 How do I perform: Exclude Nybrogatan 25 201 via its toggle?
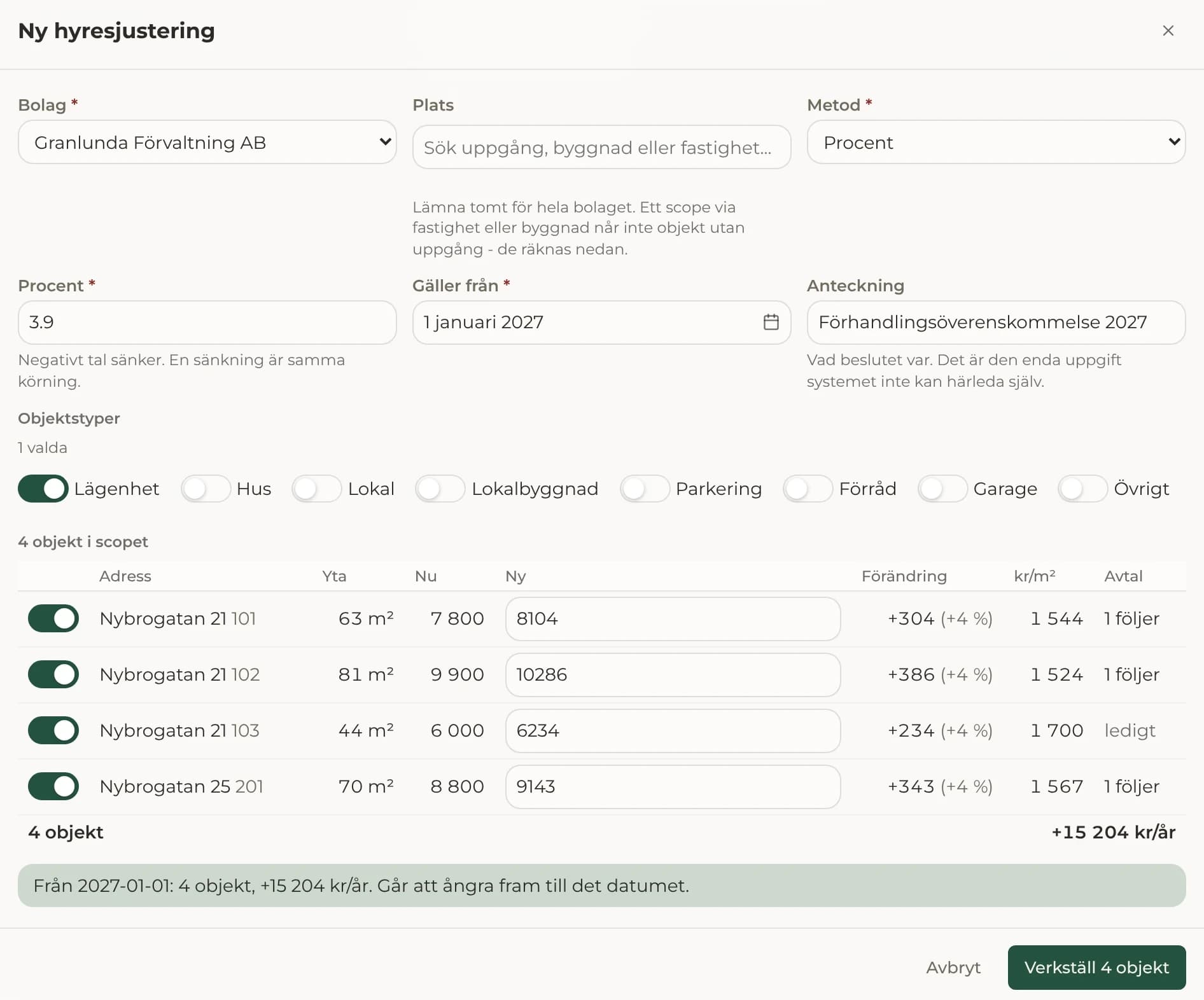coord(53,786)
